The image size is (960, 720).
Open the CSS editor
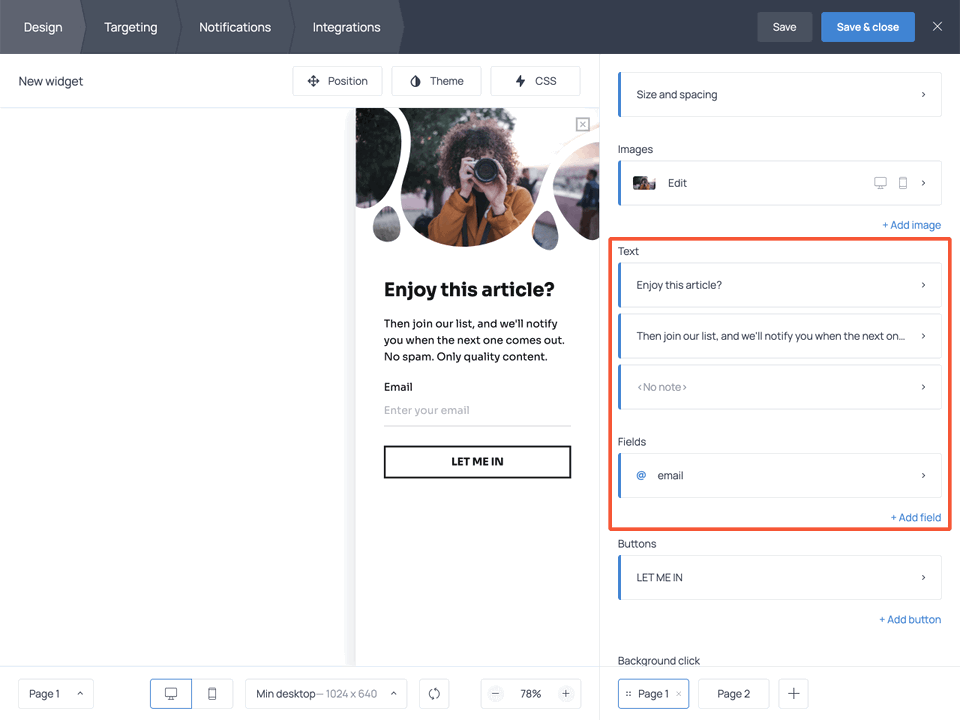click(x=535, y=81)
